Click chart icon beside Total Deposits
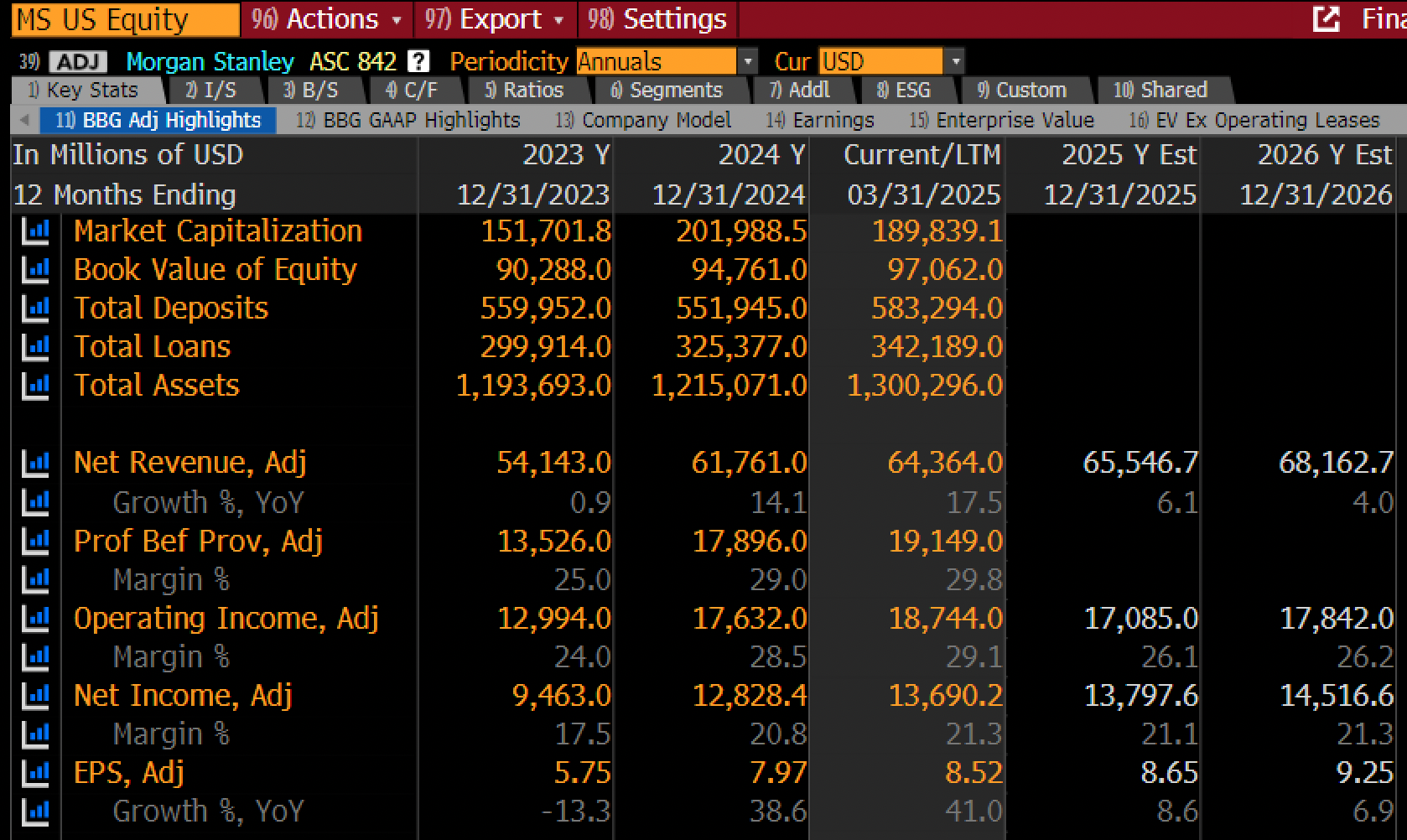The height and width of the screenshot is (840, 1407). pyautogui.click(x=35, y=309)
